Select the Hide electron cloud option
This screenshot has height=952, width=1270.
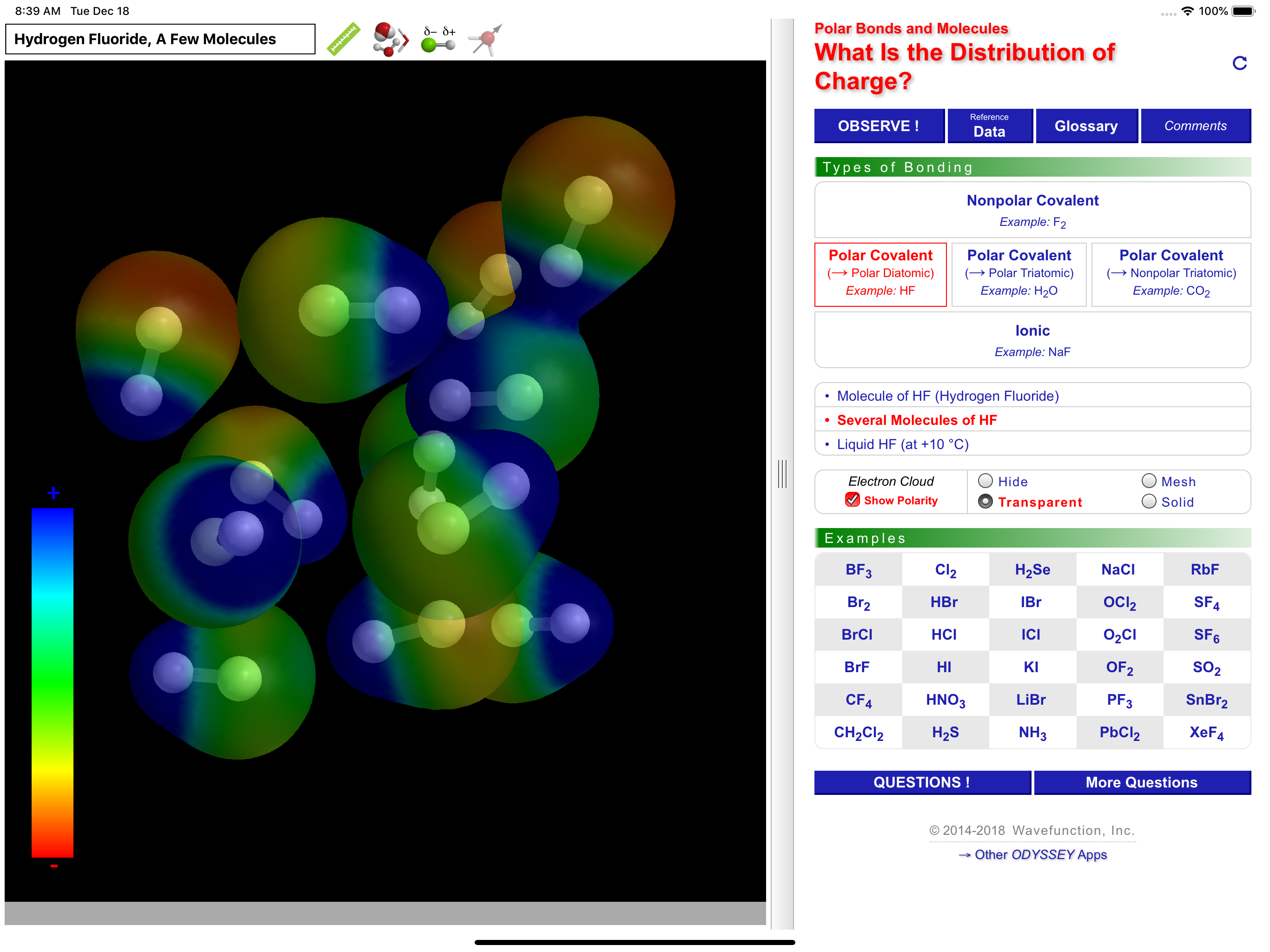click(985, 481)
